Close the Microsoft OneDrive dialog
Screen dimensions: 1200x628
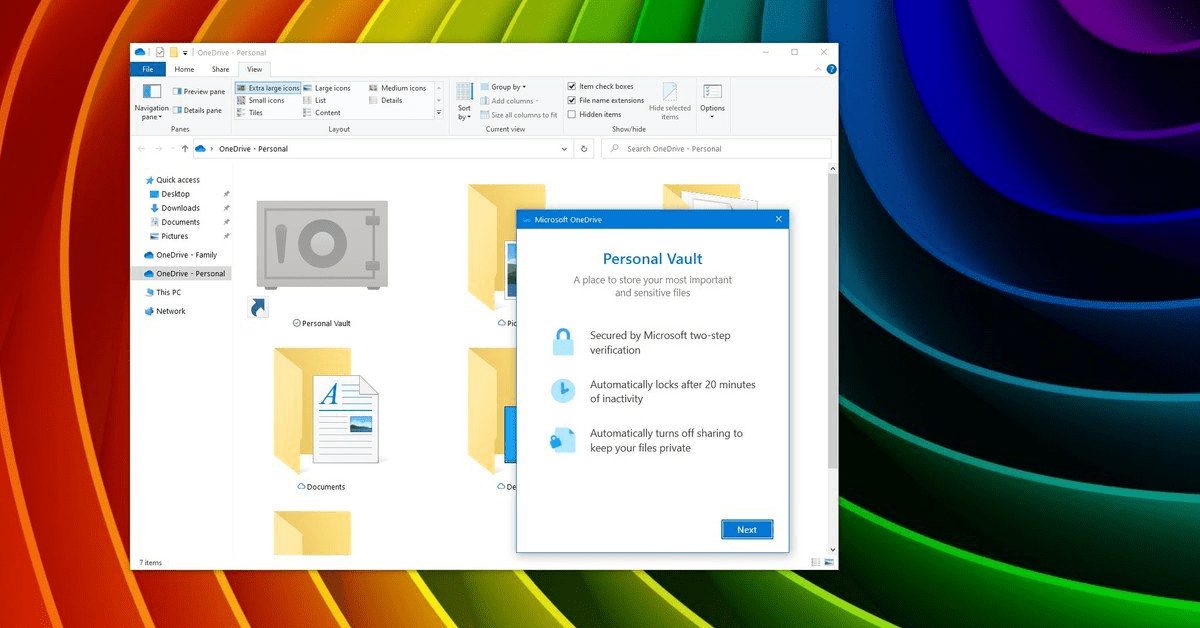(x=778, y=219)
